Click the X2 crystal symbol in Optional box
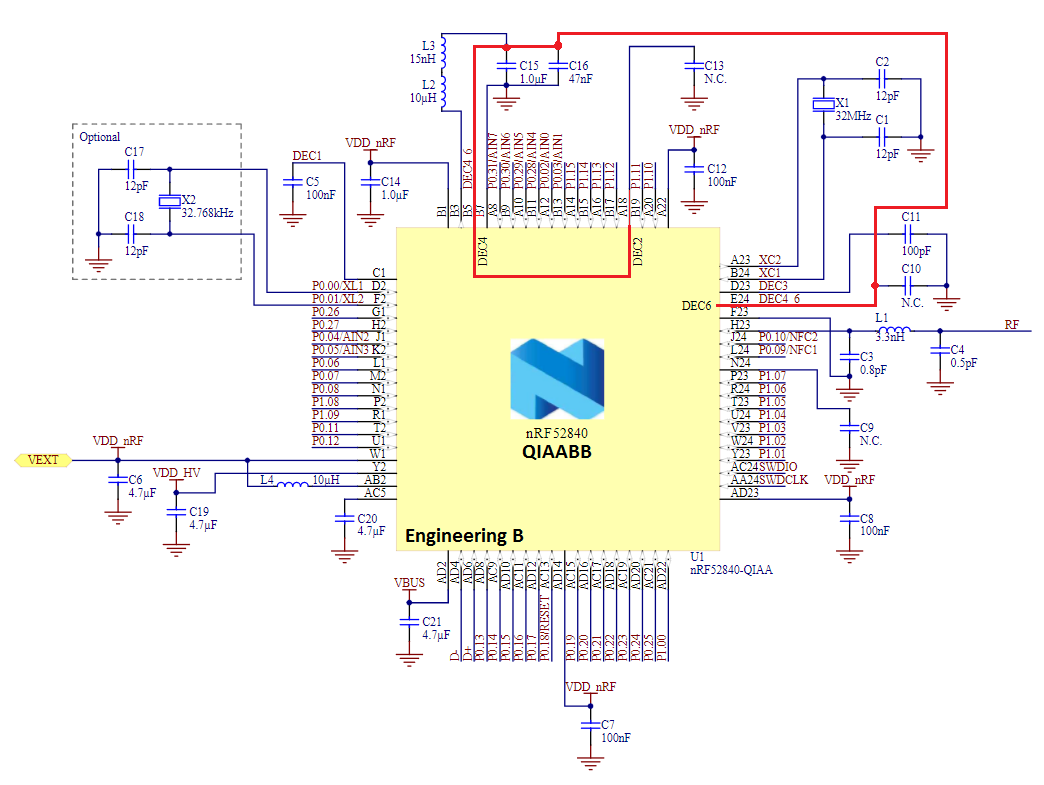The height and width of the screenshot is (785, 1044). click(170, 201)
